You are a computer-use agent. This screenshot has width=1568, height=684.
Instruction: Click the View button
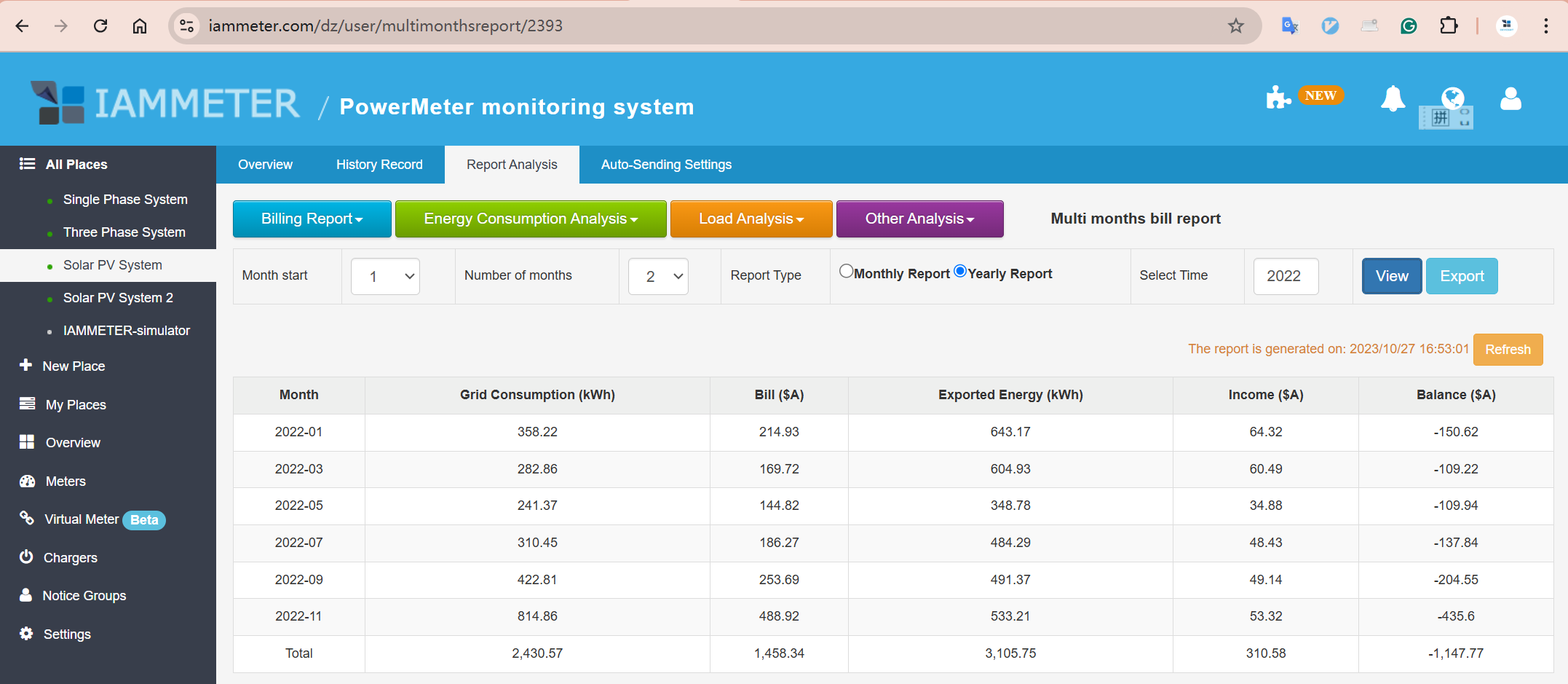[1392, 276]
